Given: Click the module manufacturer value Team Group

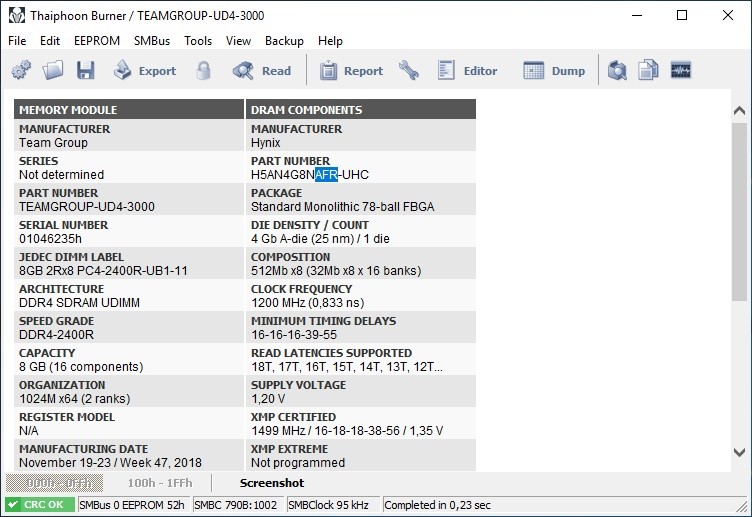Looking at the screenshot, I should 53,143.
